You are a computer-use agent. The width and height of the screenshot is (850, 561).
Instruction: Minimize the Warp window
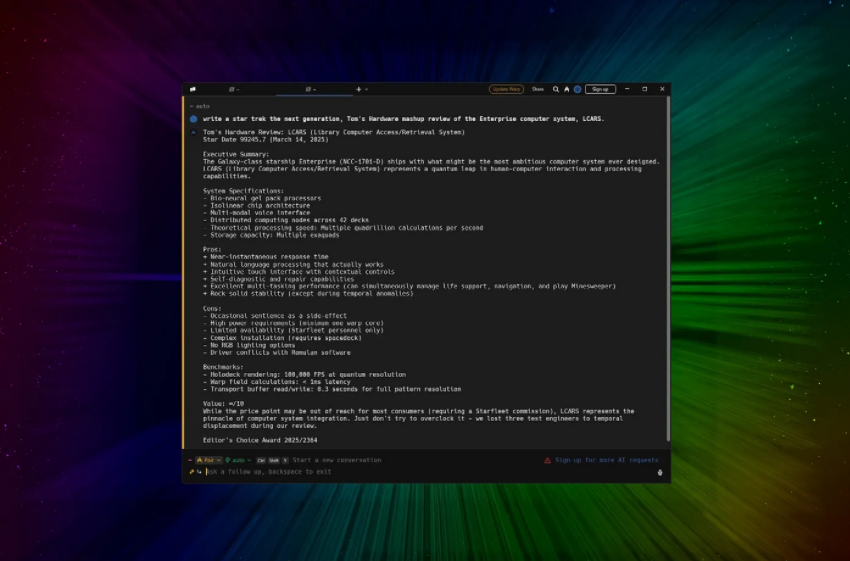[x=627, y=89]
